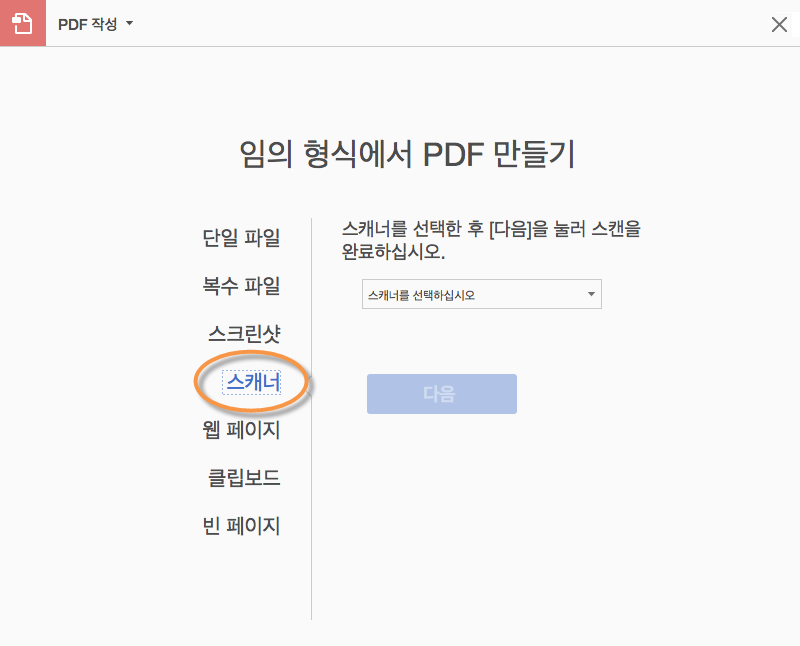Click the Create PDF icon in header
The height and width of the screenshot is (646, 800).
tap(22, 23)
